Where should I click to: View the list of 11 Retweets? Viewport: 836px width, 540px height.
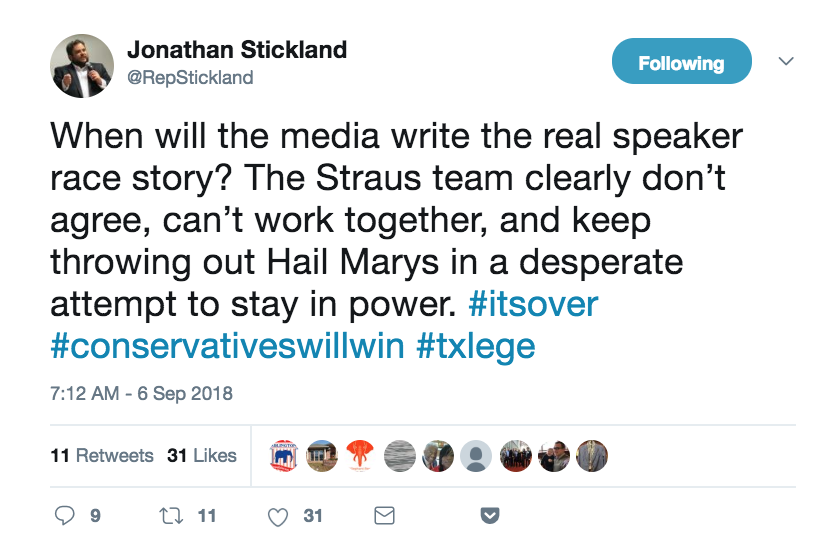click(x=102, y=456)
